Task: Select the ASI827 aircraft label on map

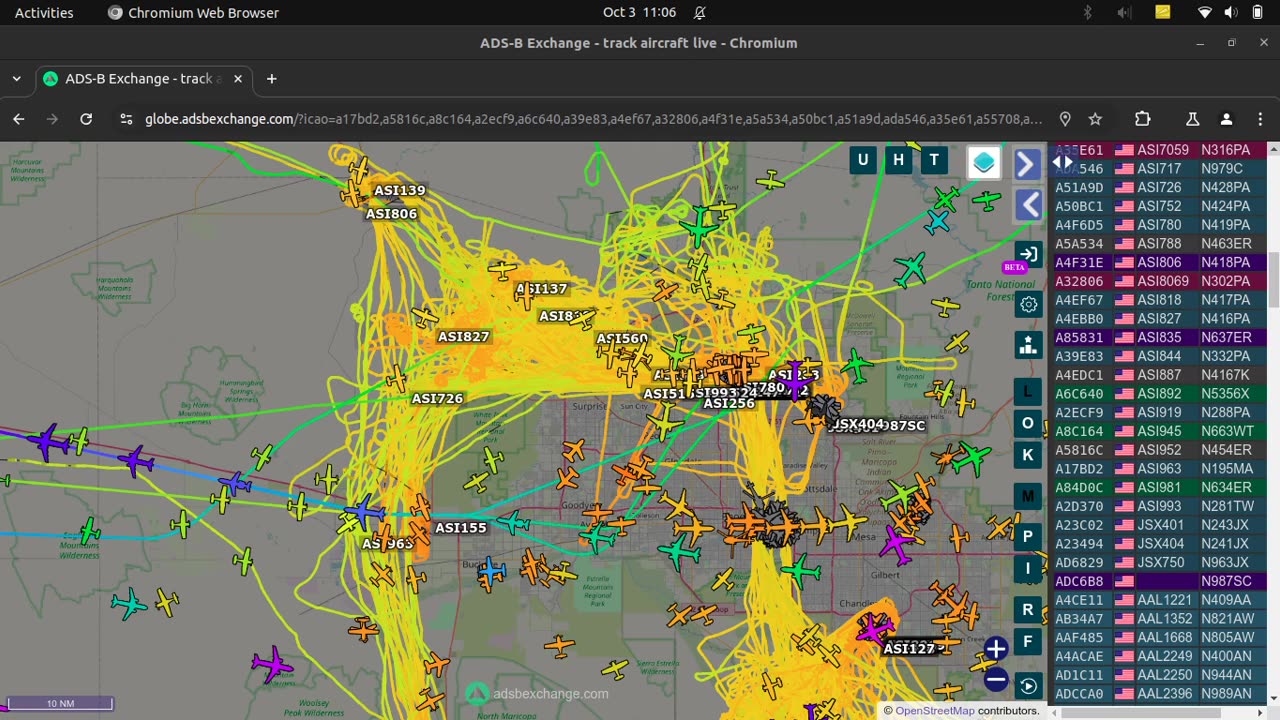Action: [463, 337]
